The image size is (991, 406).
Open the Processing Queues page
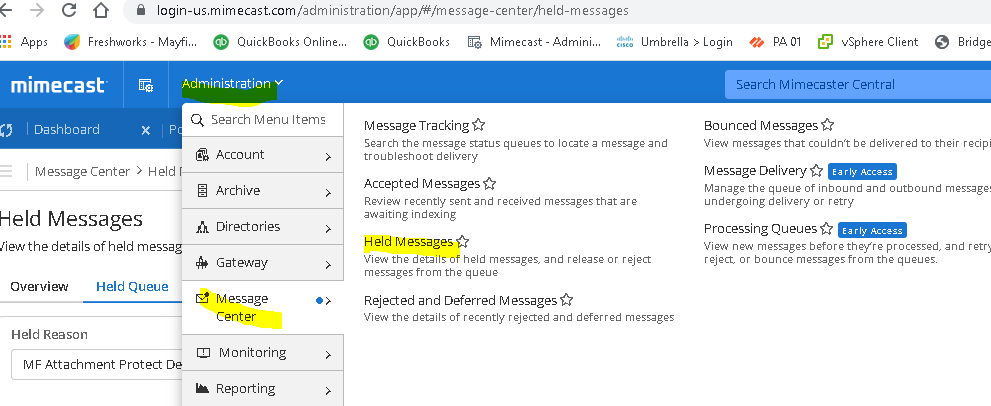(x=761, y=228)
